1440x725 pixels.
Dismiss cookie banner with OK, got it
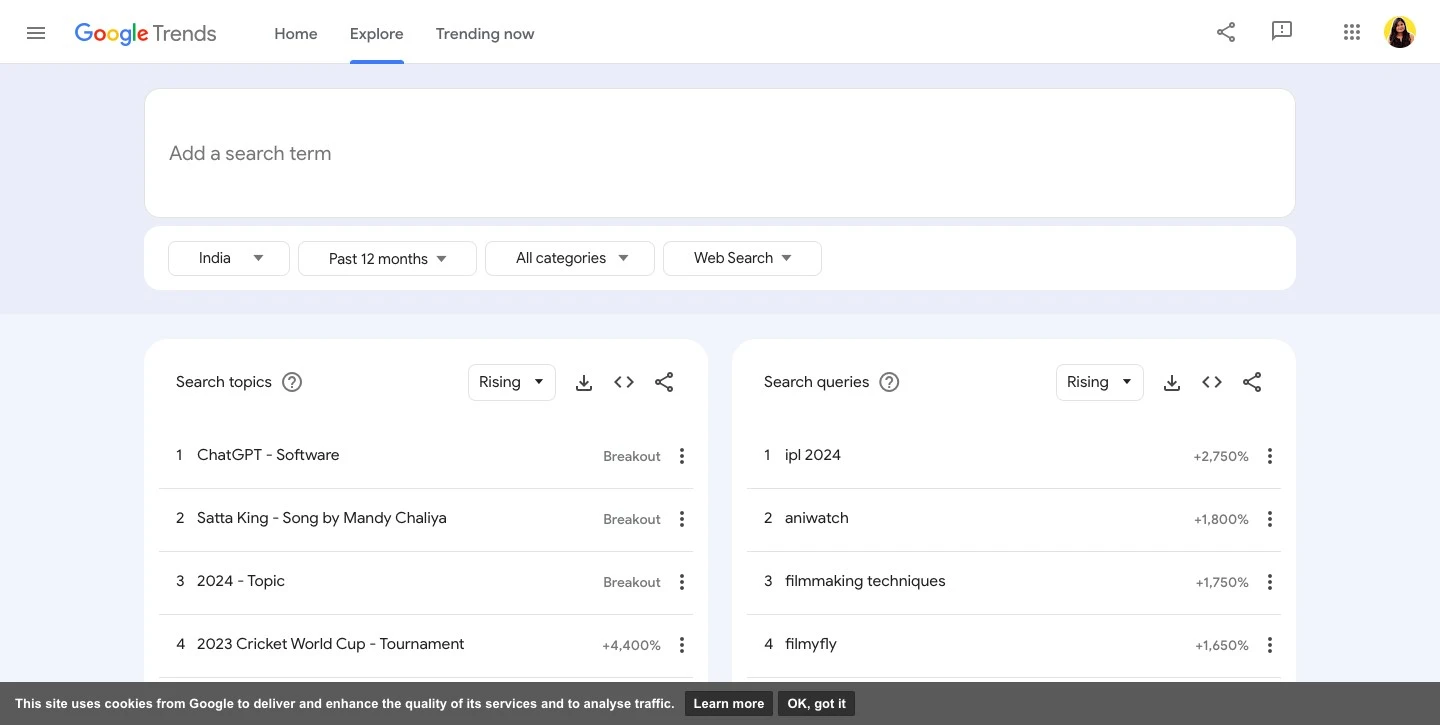click(816, 703)
